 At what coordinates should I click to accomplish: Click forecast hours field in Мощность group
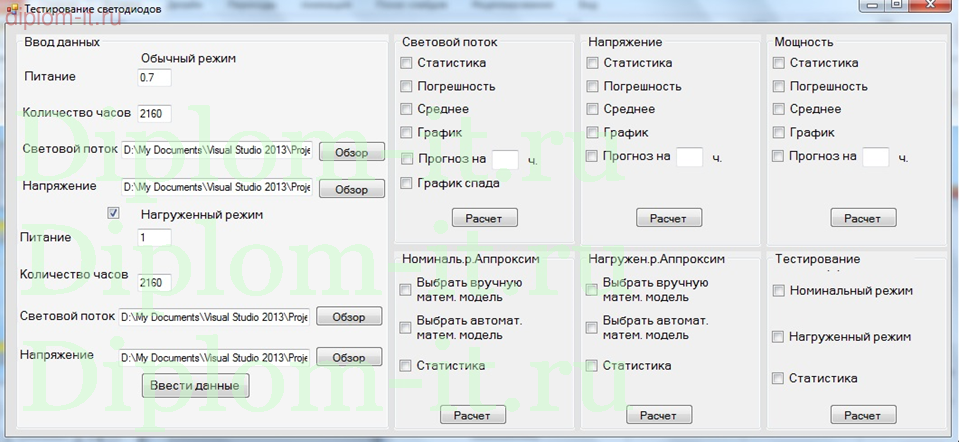(x=876, y=157)
